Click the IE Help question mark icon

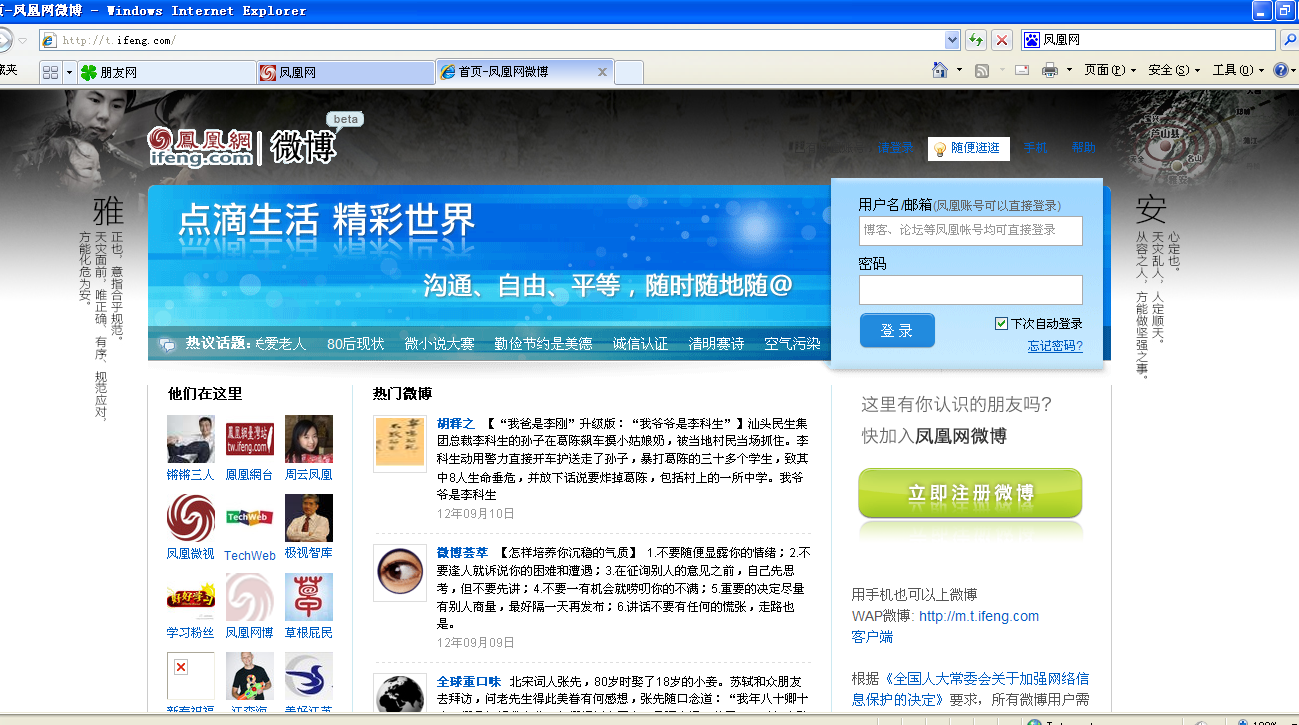1279,70
